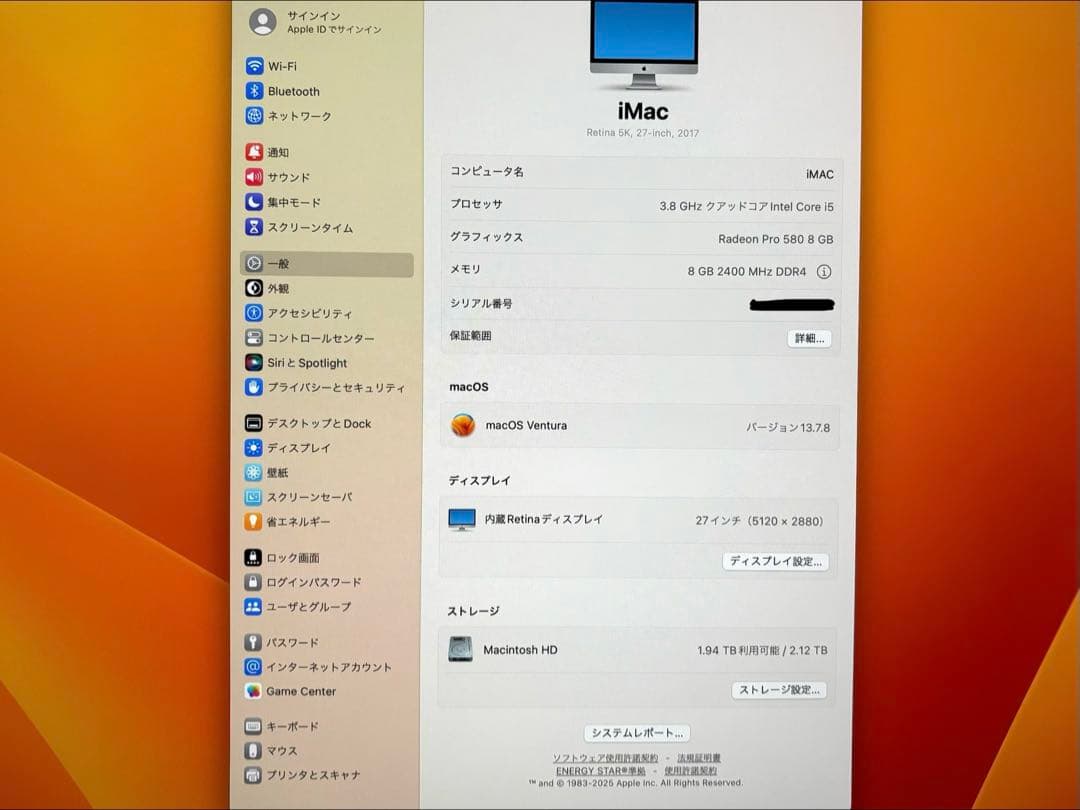Click the 詳細 warranty details button
The width and height of the screenshot is (1080, 810).
coord(808,339)
